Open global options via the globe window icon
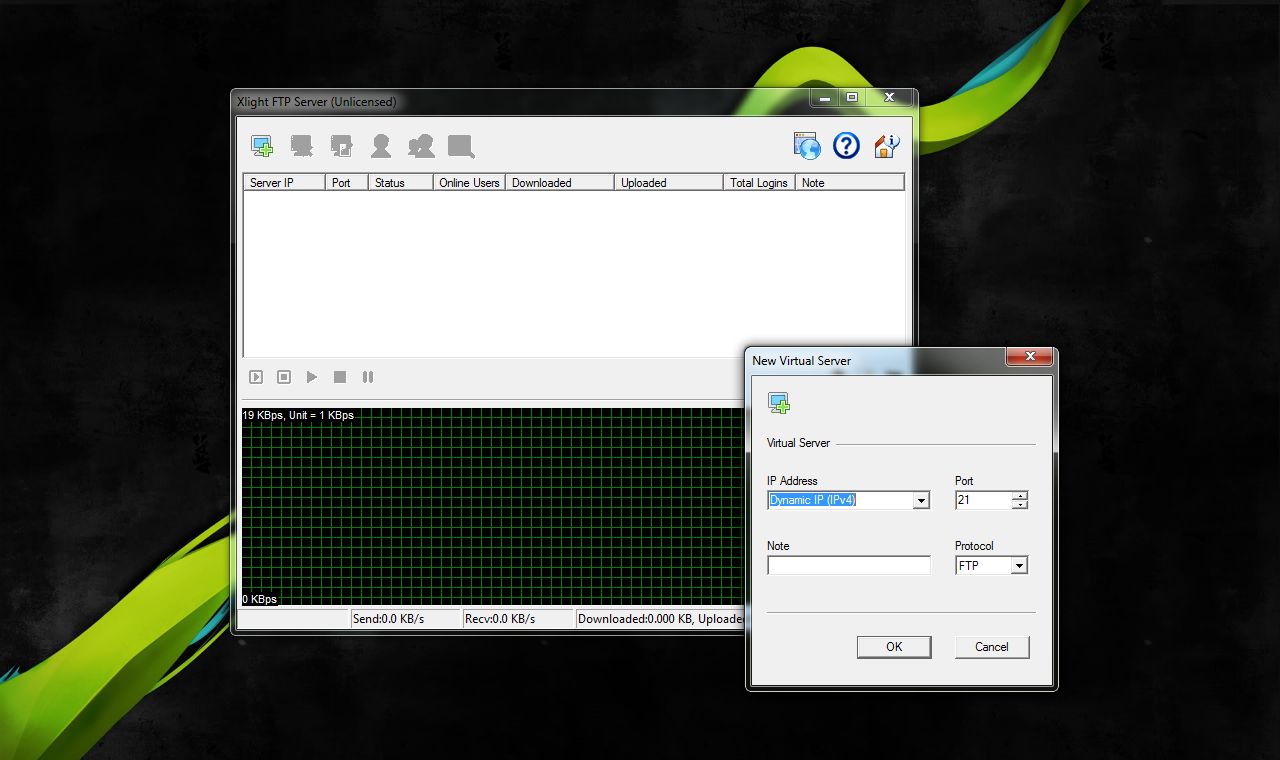This screenshot has width=1280, height=760. point(807,146)
